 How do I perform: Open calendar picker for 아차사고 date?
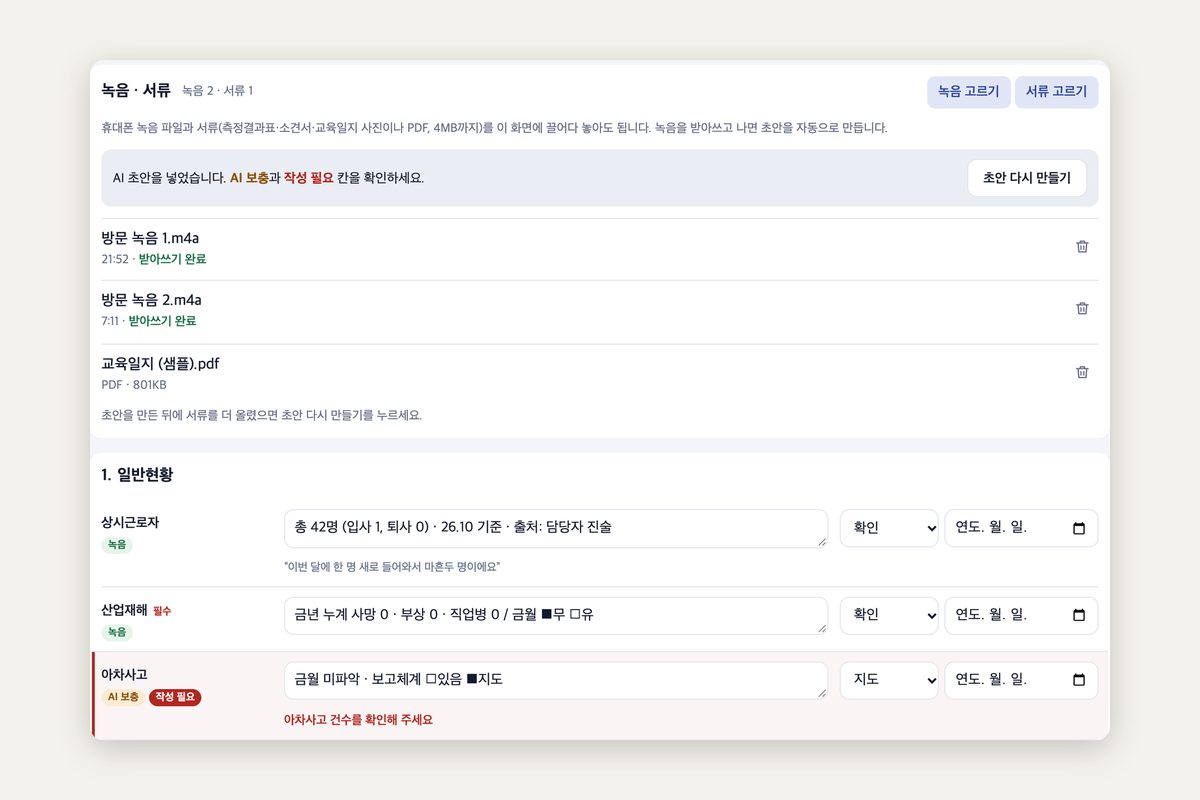pyautogui.click(x=1079, y=680)
